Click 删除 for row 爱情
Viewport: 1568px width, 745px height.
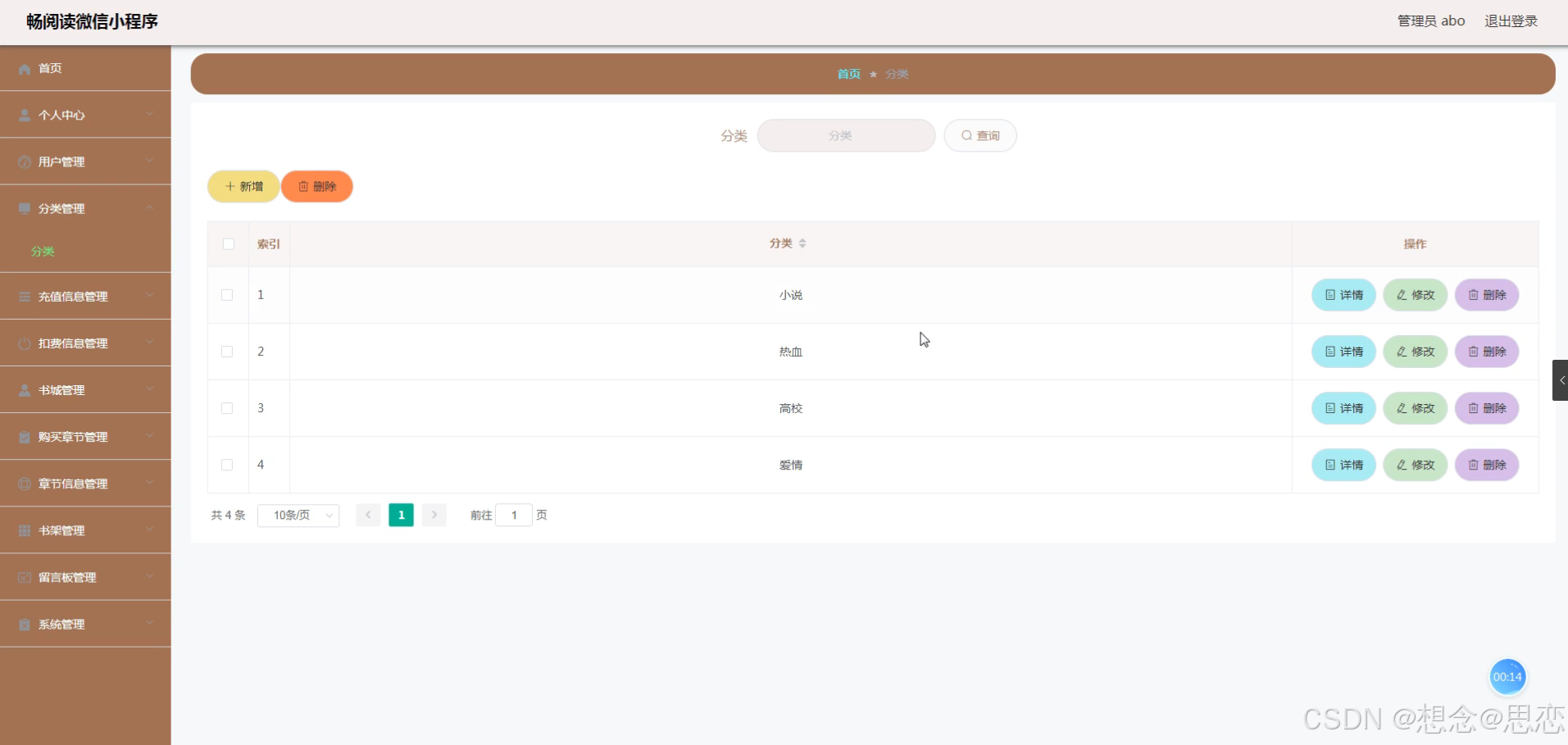[x=1487, y=465]
